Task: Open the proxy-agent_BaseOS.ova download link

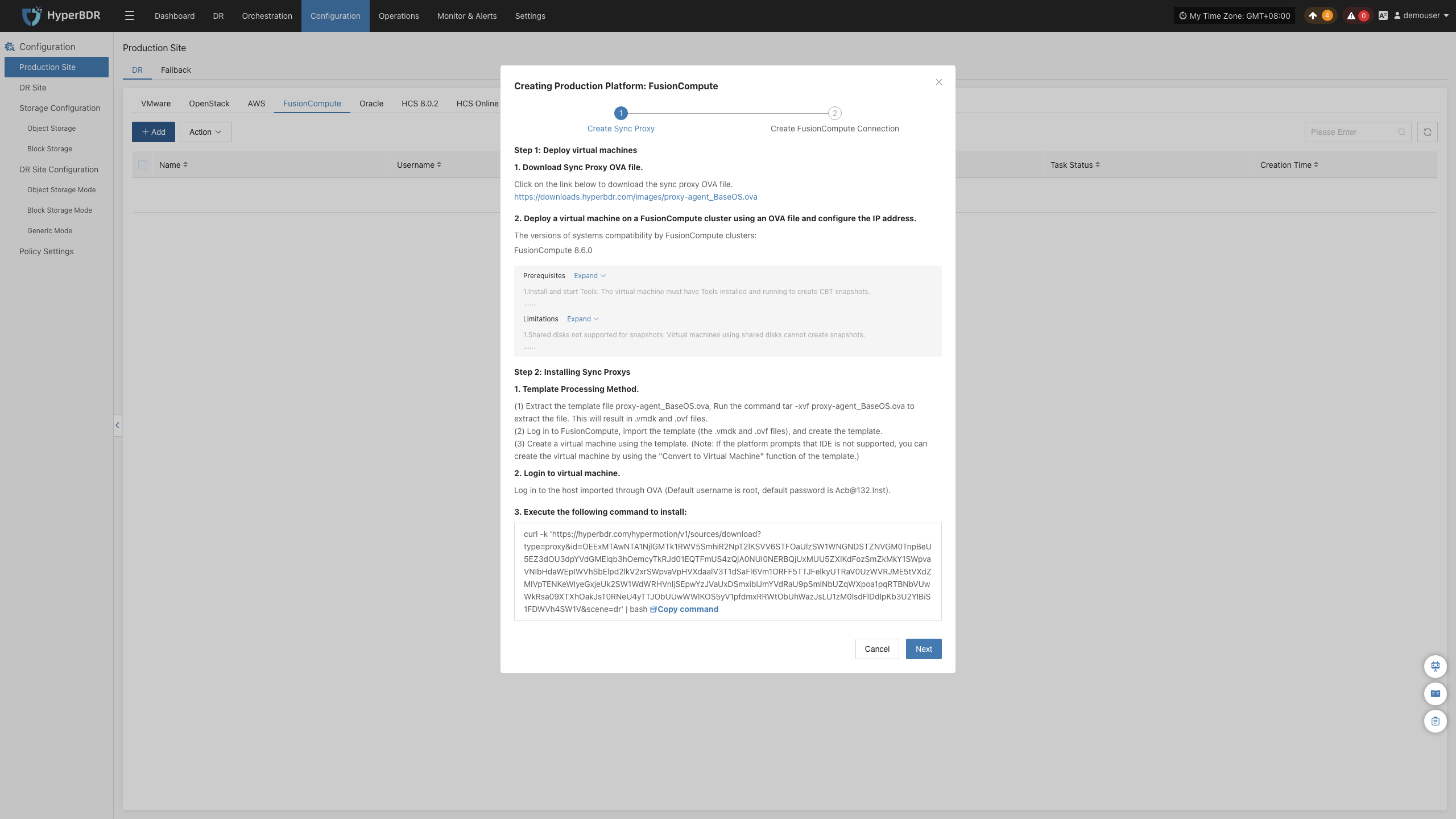Action: [636, 197]
